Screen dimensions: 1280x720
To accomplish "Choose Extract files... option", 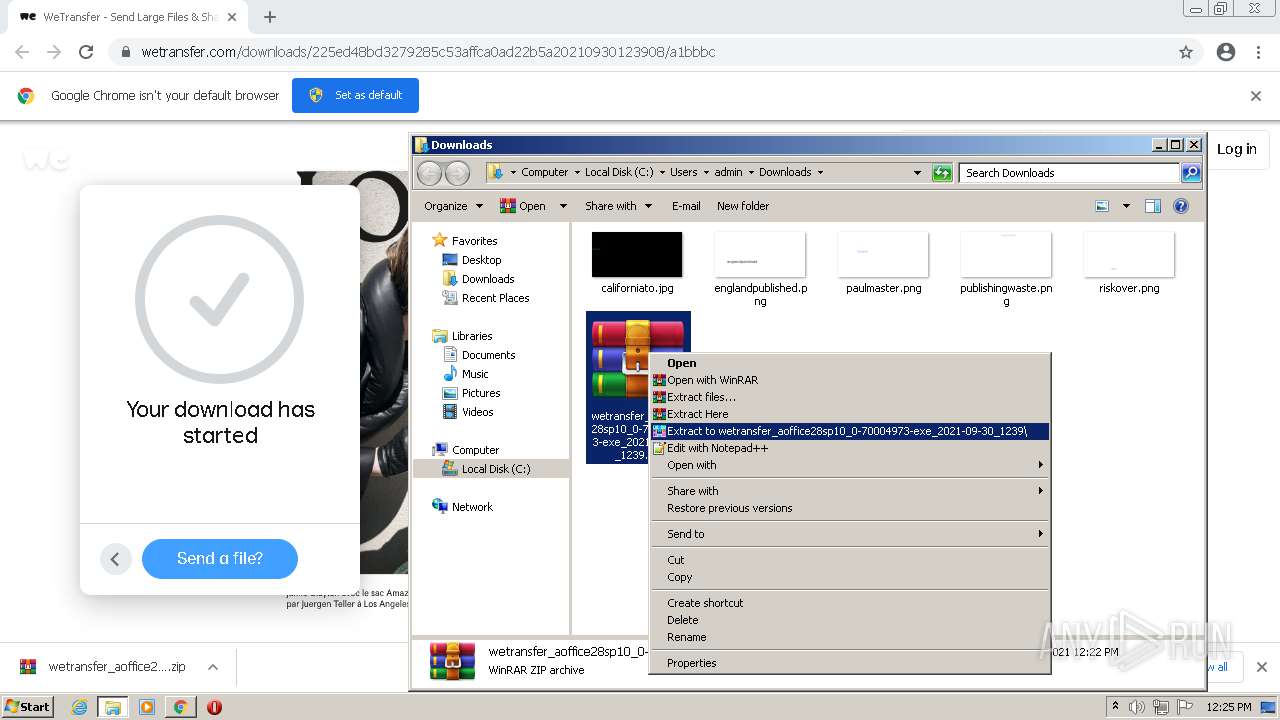I will click(849, 397).
